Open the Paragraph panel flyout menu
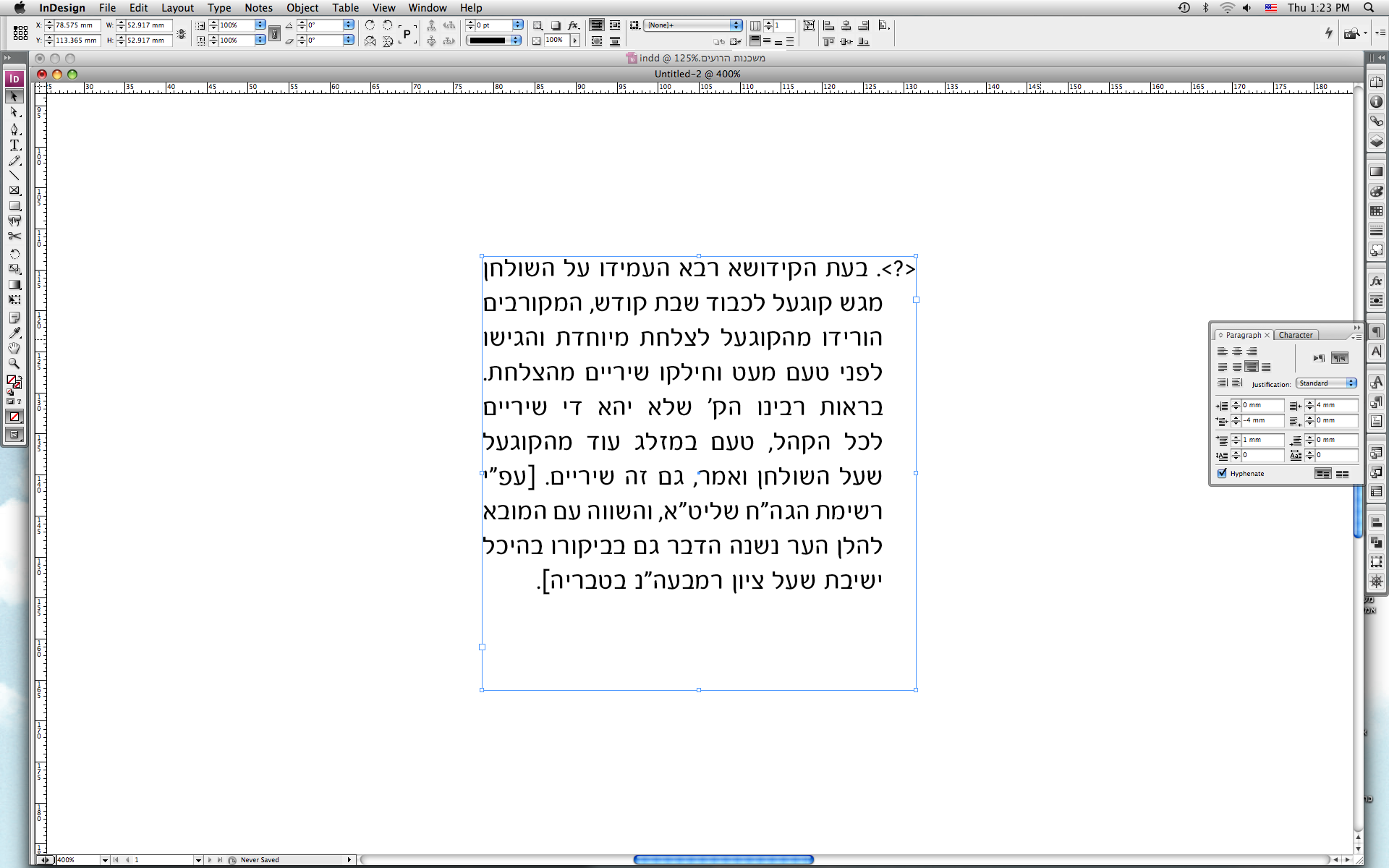This screenshot has width=1389, height=868. click(1356, 336)
